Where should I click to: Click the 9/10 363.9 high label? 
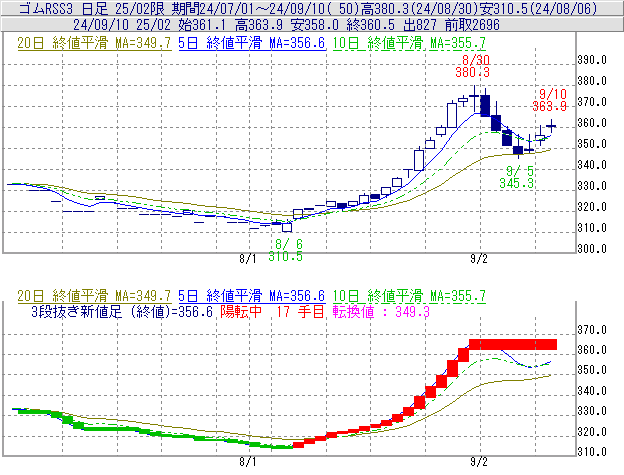pyautogui.click(x=550, y=100)
